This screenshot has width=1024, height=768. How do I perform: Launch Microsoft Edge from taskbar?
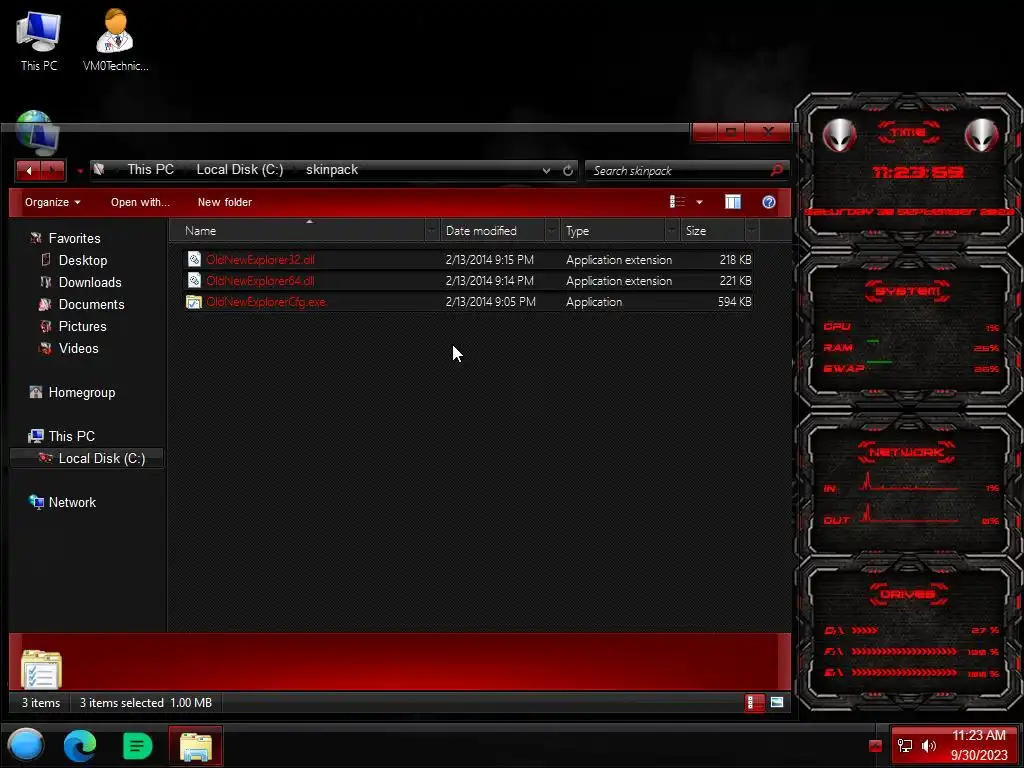[x=80, y=745]
